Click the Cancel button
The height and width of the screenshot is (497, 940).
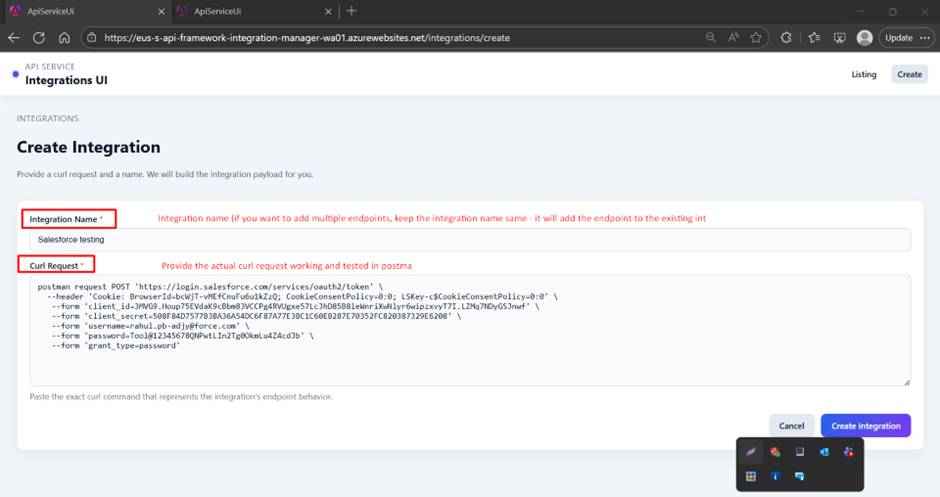pos(791,426)
